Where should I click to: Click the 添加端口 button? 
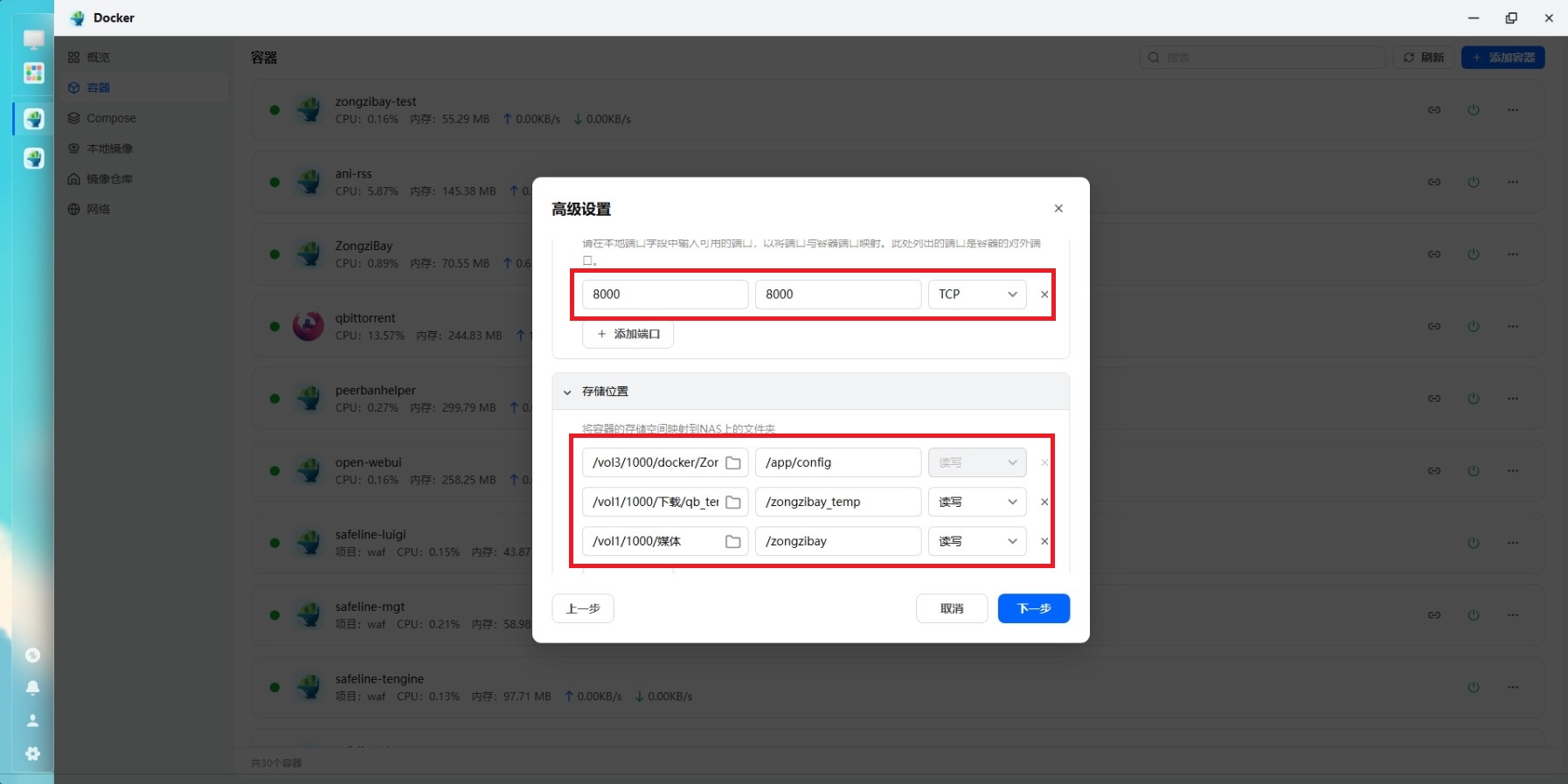coord(628,334)
